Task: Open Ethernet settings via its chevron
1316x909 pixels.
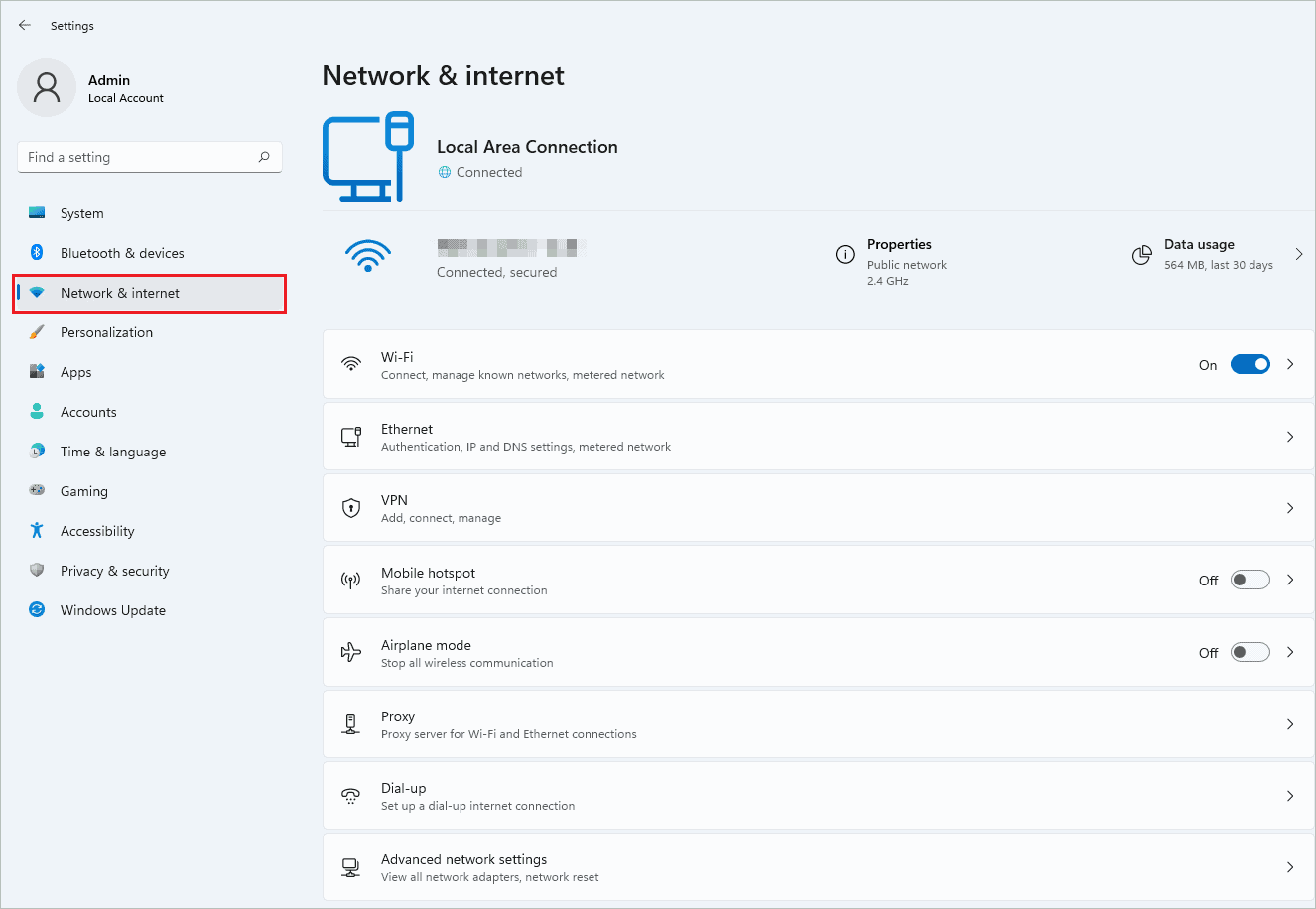Action: click(x=1290, y=437)
